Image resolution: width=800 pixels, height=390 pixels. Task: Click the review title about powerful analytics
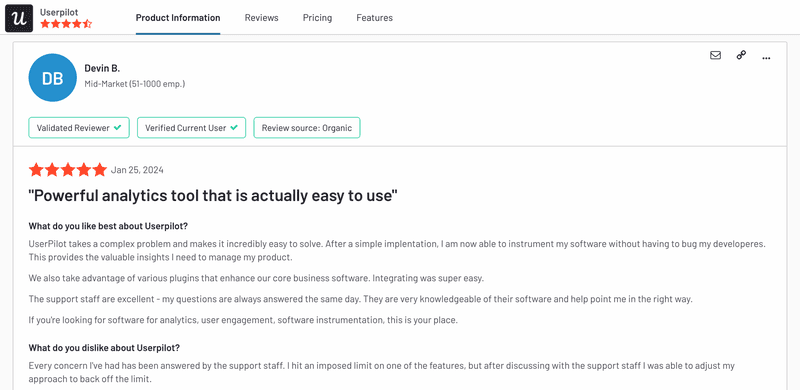pyautogui.click(x=213, y=196)
